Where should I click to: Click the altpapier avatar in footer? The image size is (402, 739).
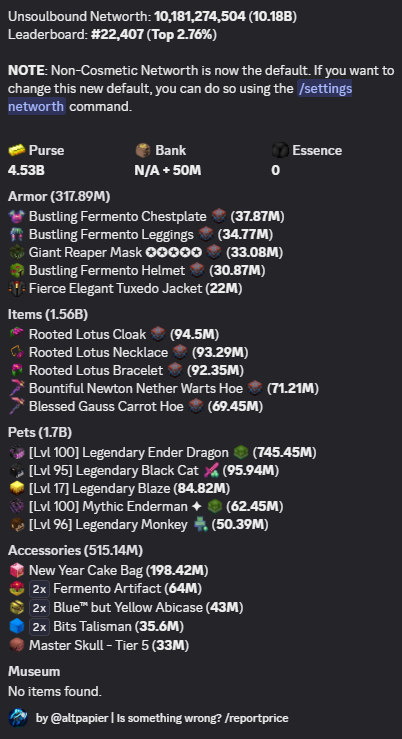click(x=18, y=718)
